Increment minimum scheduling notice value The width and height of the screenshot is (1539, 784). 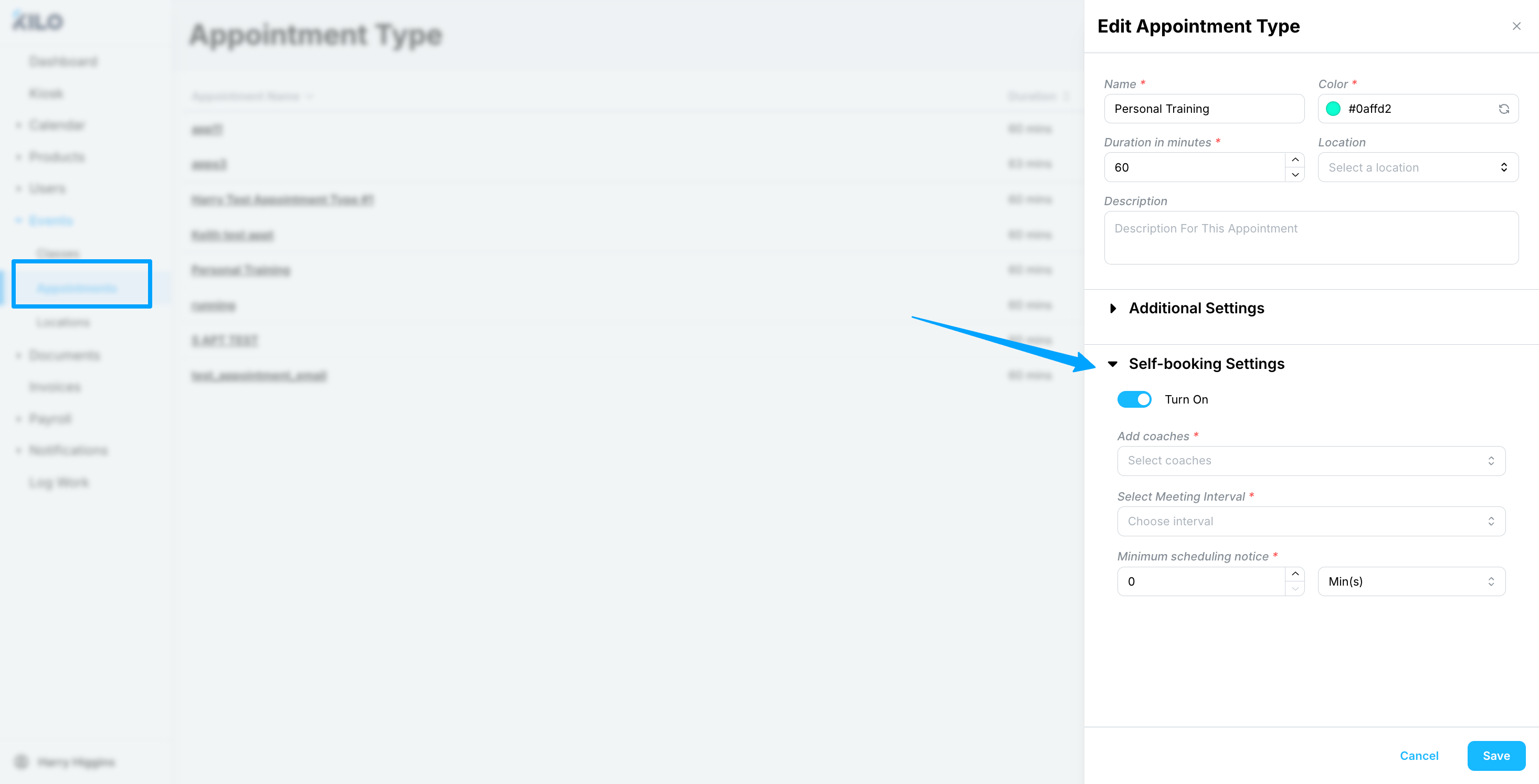click(1294, 574)
